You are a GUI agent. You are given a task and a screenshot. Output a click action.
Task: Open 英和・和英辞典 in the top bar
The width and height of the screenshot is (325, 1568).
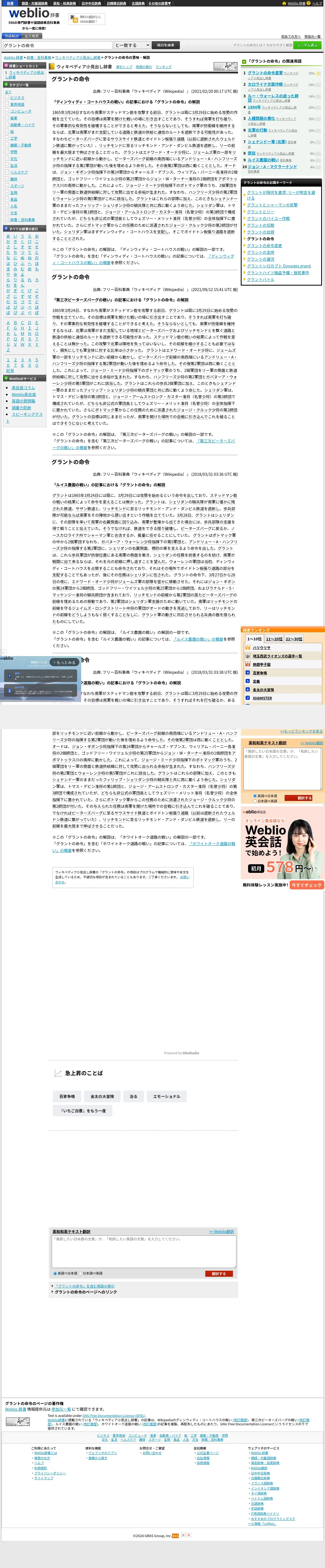pos(64,3)
